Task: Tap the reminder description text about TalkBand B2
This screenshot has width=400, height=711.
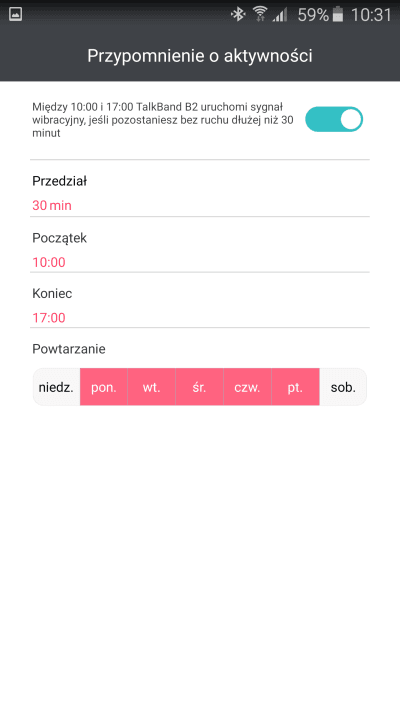Action: coord(163,120)
